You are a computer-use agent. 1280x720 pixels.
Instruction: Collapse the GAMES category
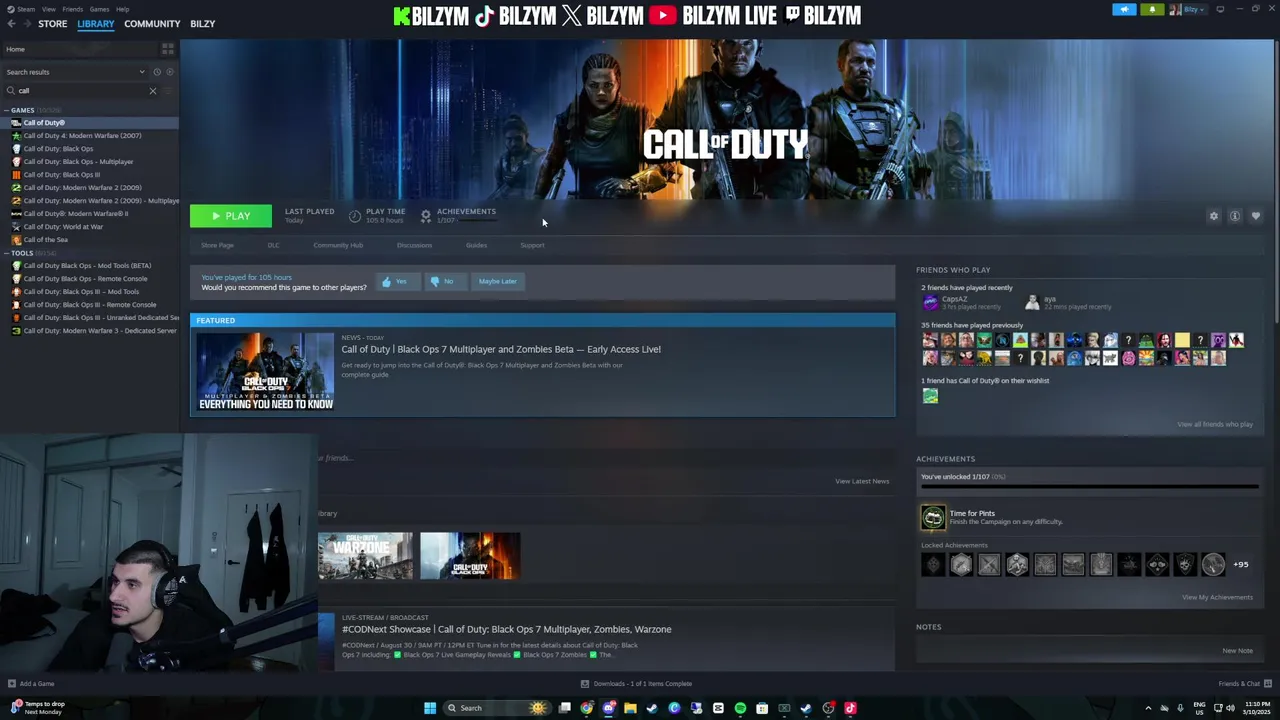pyautogui.click(x=6, y=110)
